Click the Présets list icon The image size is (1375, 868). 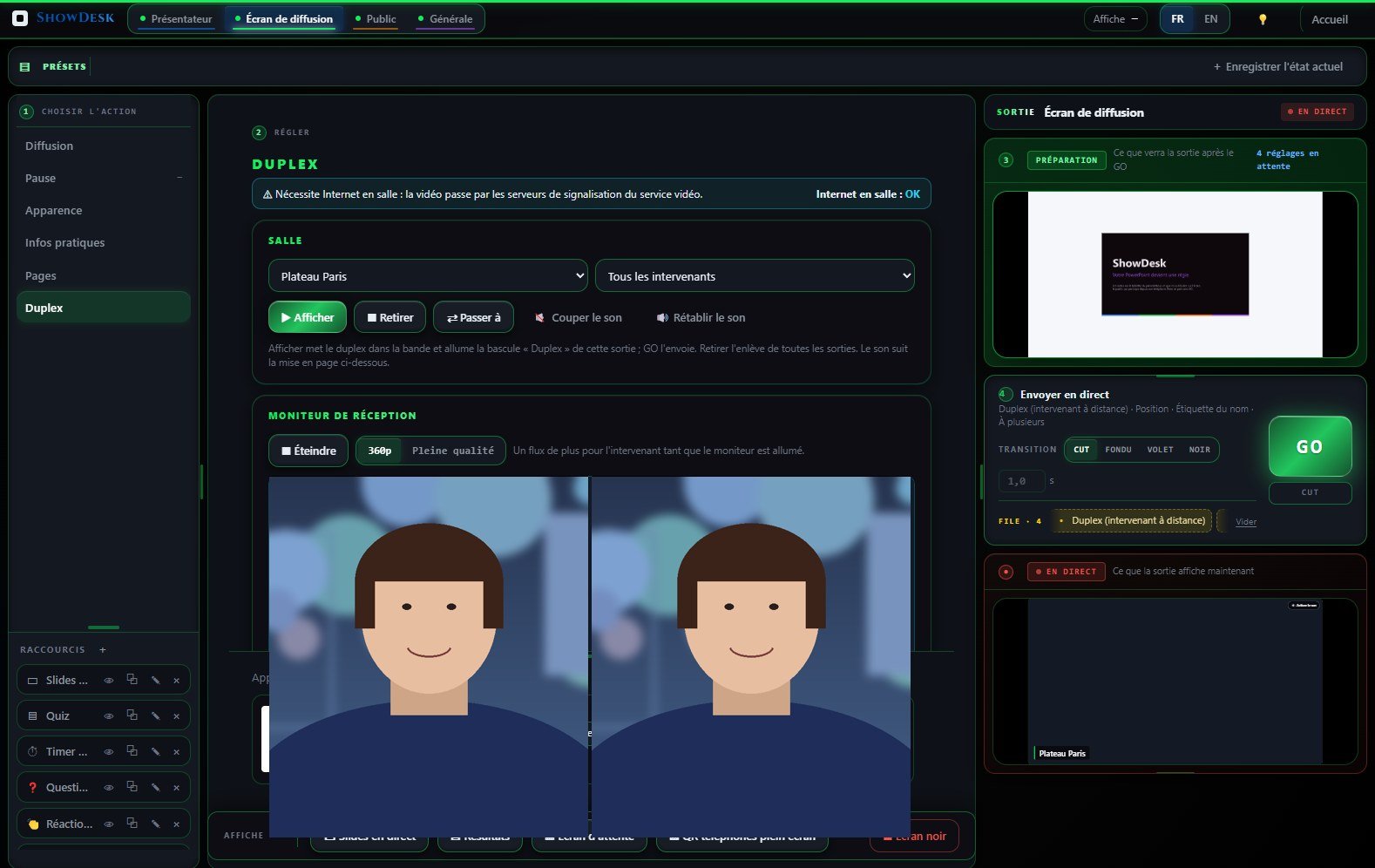(x=24, y=66)
